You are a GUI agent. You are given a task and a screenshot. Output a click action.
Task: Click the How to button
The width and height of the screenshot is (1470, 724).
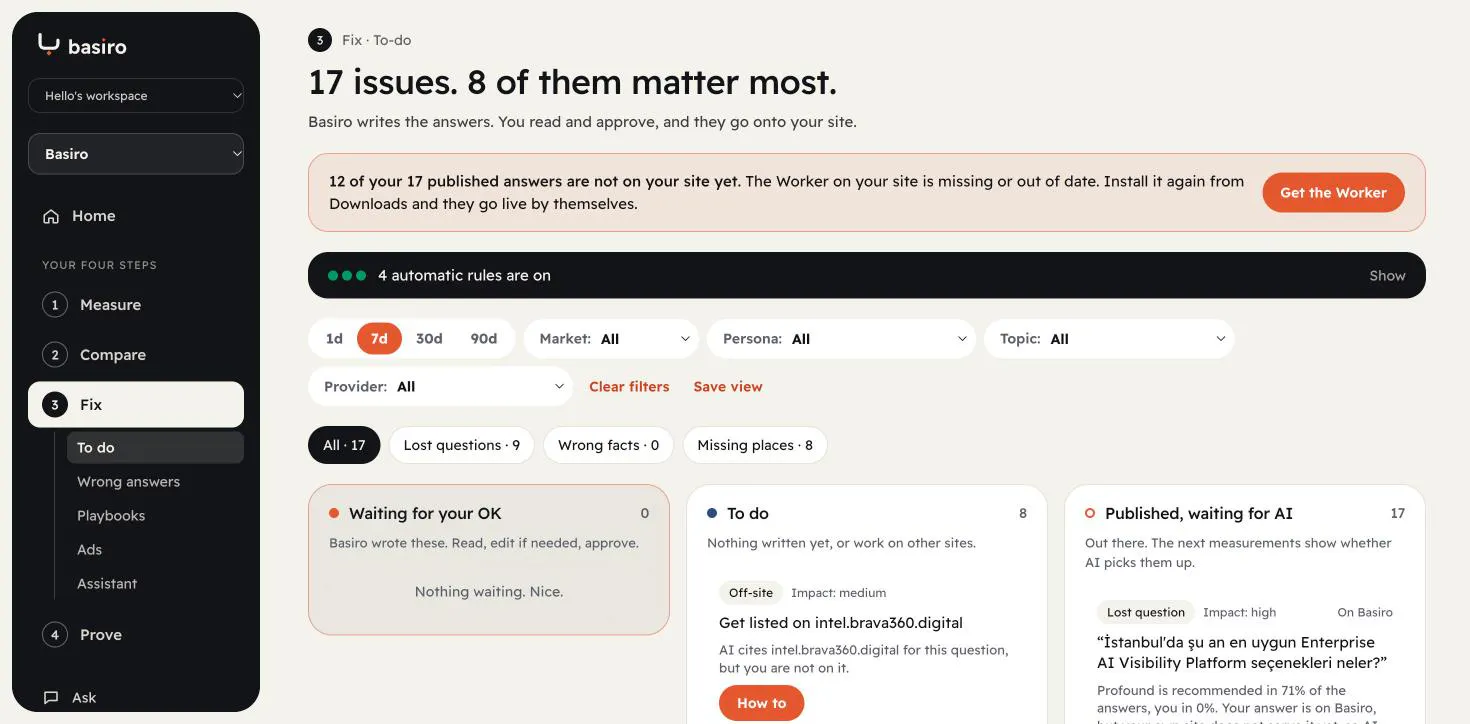pos(761,704)
